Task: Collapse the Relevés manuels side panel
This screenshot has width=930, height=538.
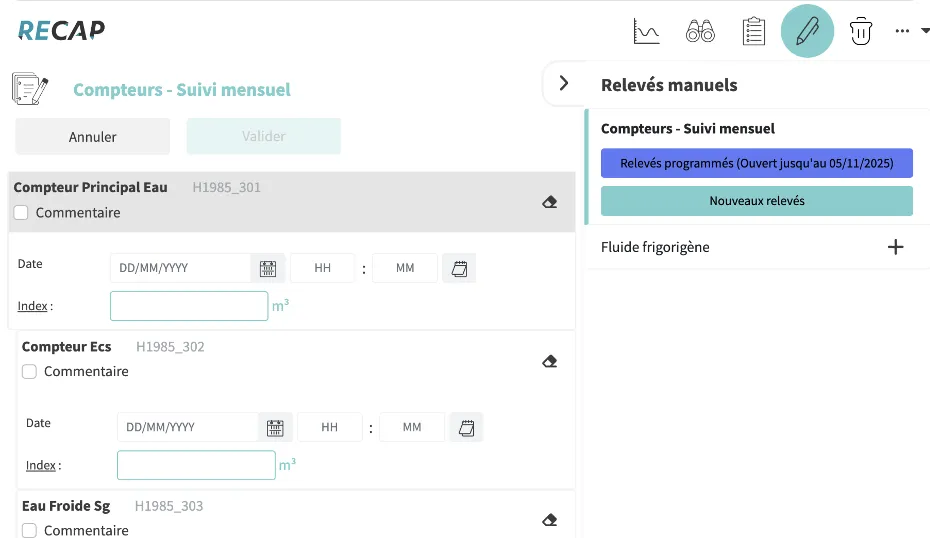Action: (564, 84)
